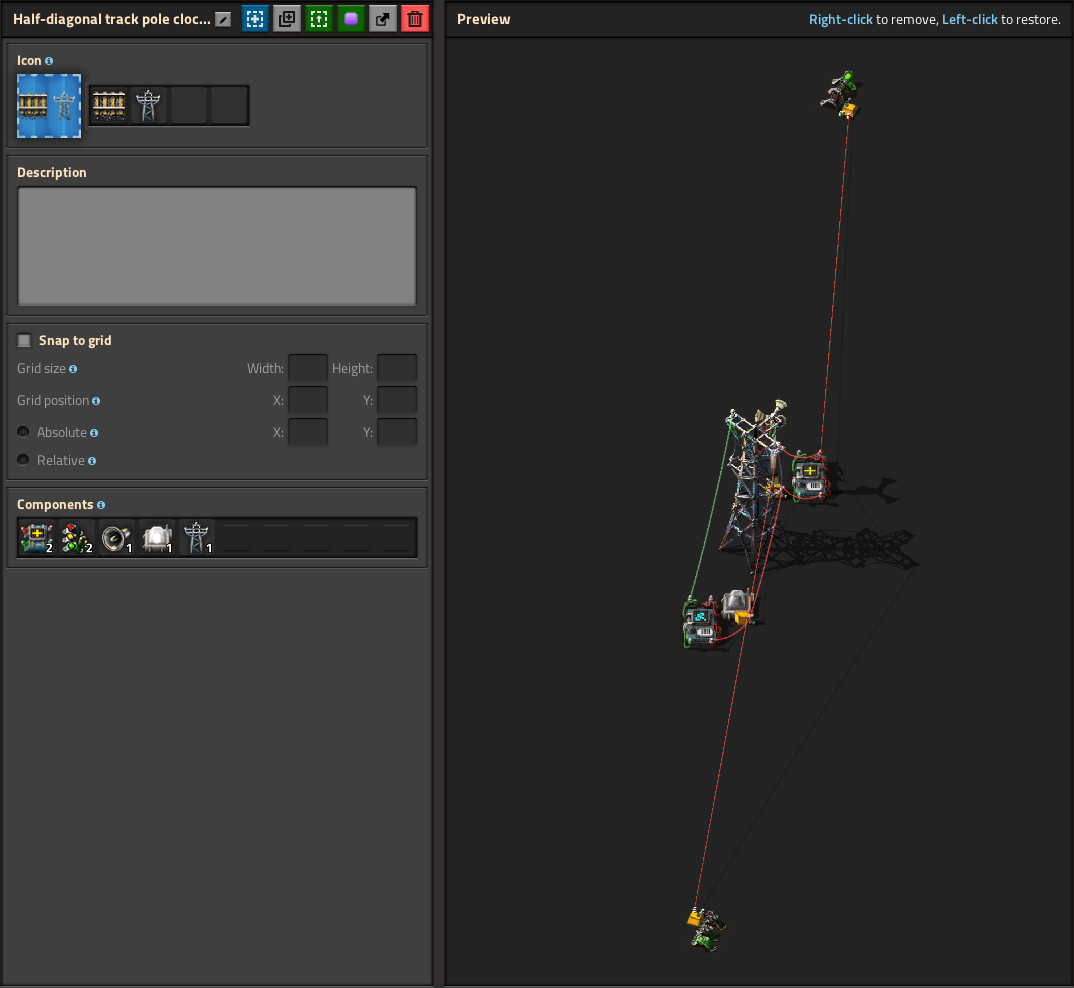Viewport: 1074px width, 988px height.
Task: Click the info icon beside Grid position
Action: (96, 402)
